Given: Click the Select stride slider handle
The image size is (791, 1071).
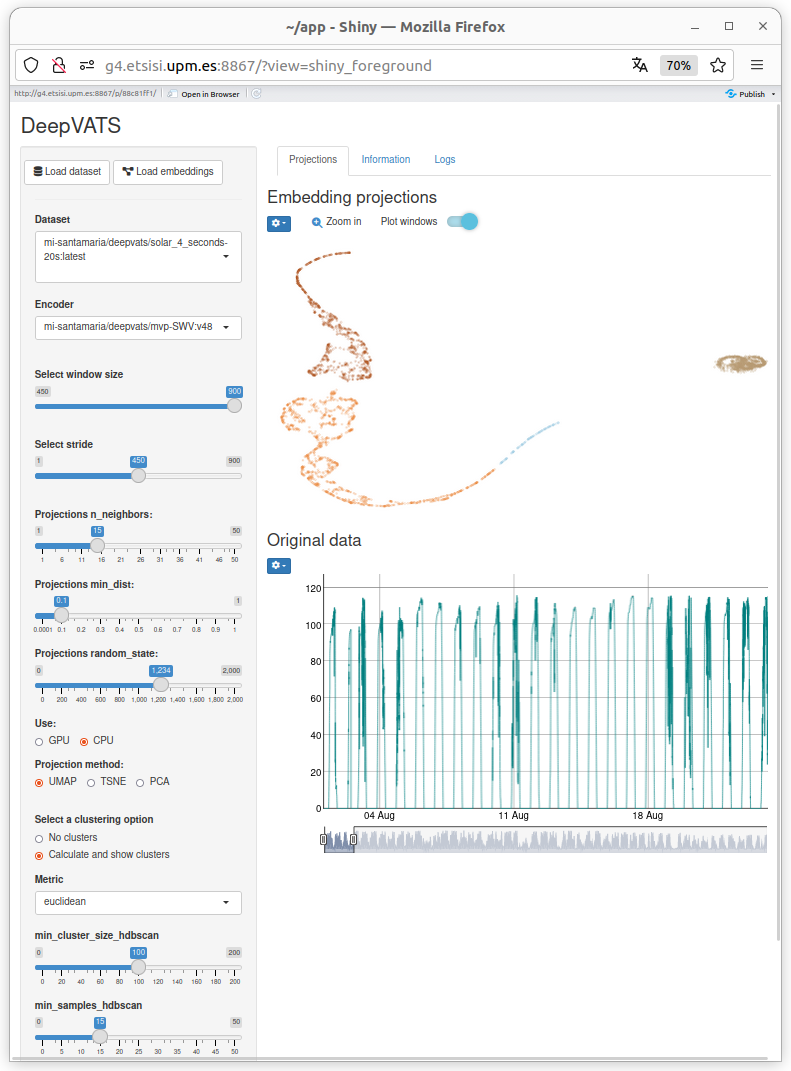Looking at the screenshot, I should point(138,475).
